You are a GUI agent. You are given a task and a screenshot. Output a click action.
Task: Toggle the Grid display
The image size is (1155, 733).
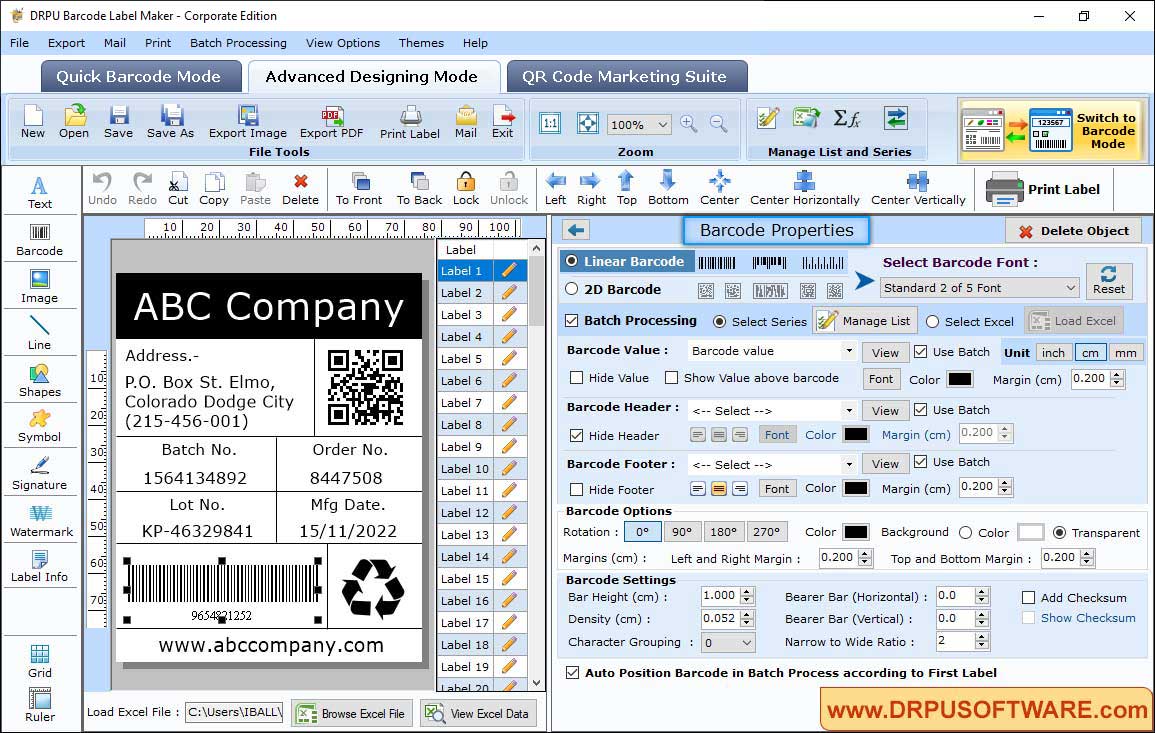point(40,661)
